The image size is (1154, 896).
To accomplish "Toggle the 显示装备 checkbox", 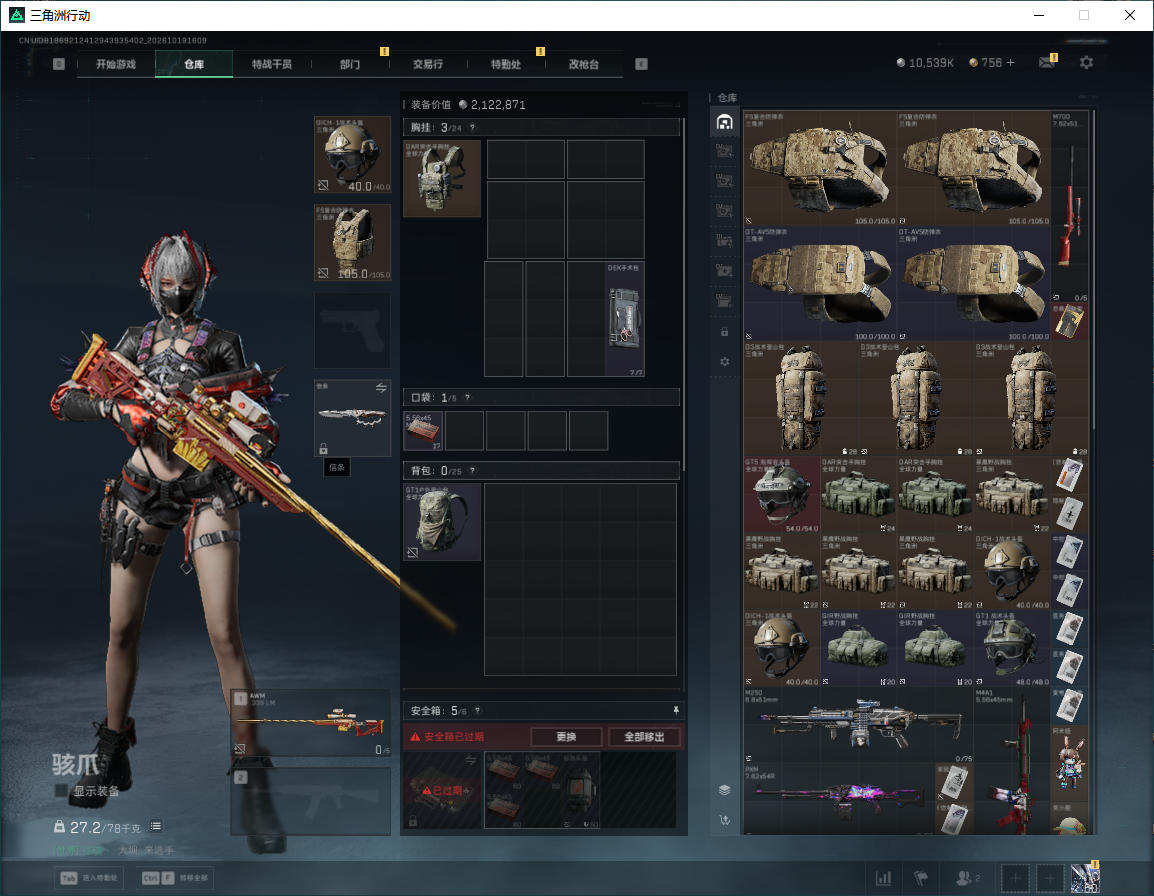I will click(x=61, y=791).
